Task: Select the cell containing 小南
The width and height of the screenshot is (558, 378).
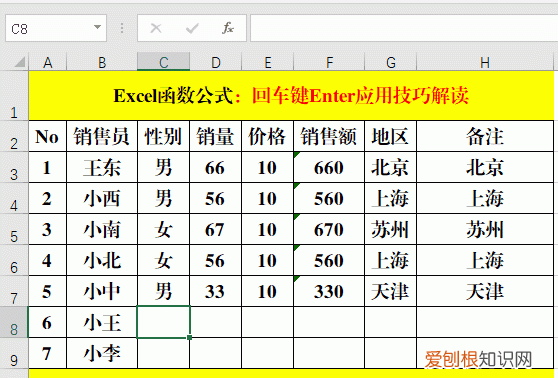Action: [102, 229]
